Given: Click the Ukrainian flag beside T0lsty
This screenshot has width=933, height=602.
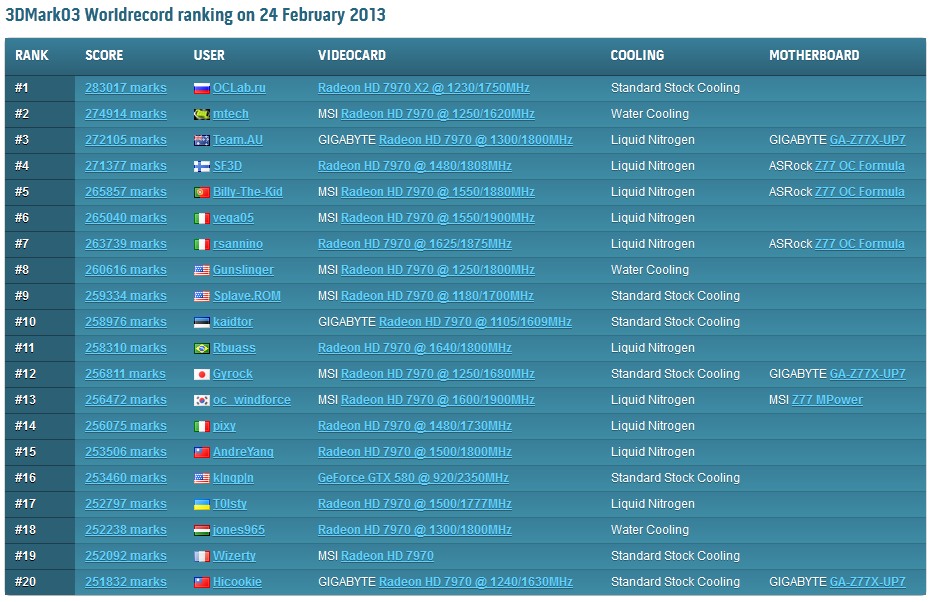Looking at the screenshot, I should (x=202, y=504).
